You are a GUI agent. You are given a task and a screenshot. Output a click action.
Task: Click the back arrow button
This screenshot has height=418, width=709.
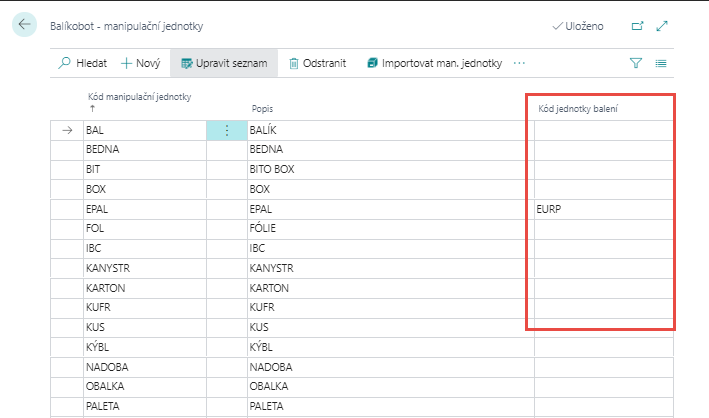[24, 25]
